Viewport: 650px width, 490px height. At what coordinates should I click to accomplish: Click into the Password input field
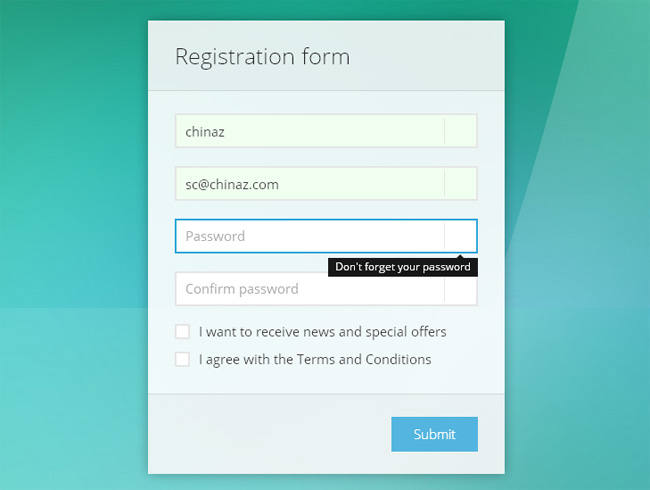310,236
